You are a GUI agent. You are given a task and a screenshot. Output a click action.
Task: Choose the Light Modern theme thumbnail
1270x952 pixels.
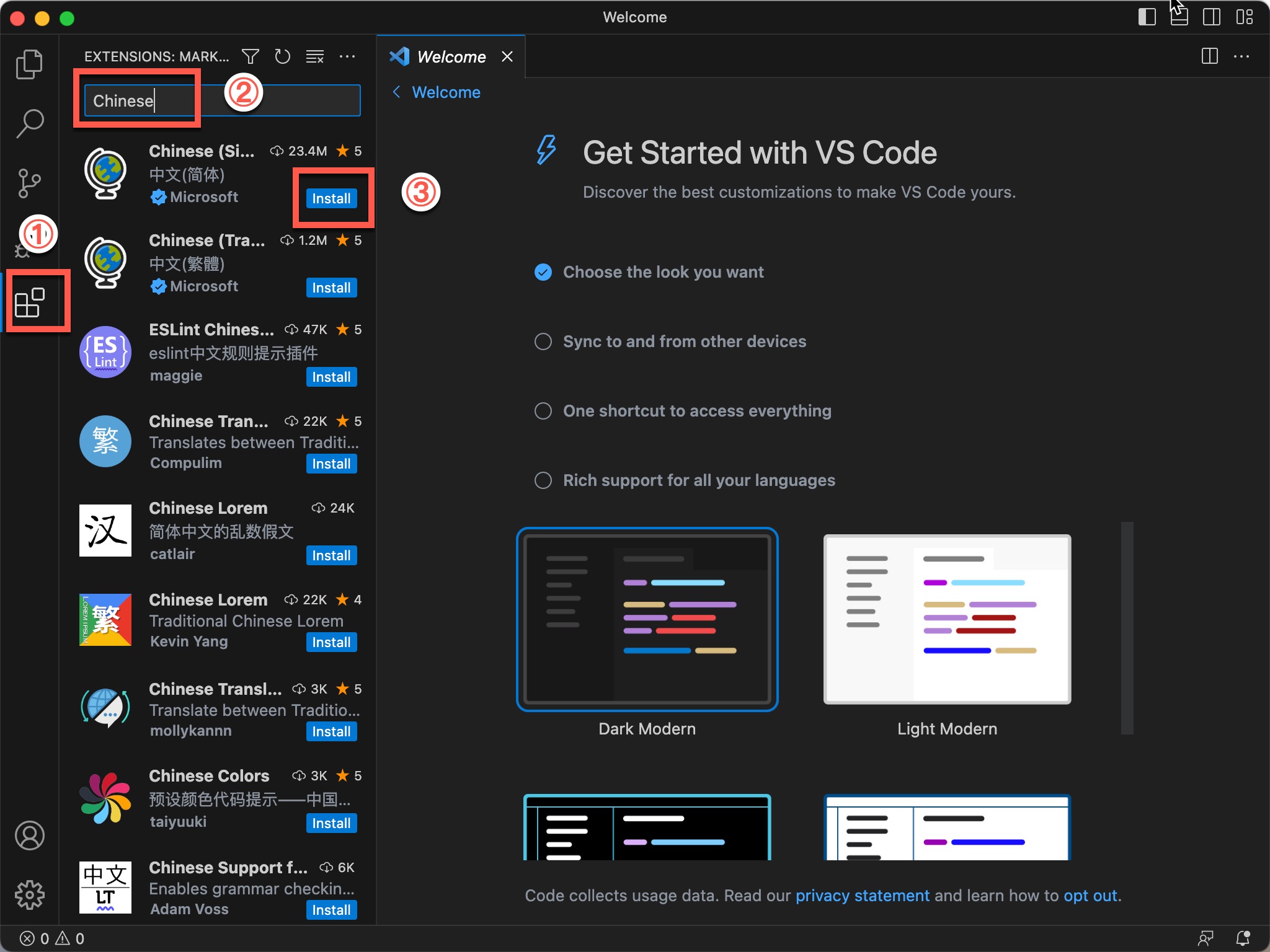click(x=947, y=619)
